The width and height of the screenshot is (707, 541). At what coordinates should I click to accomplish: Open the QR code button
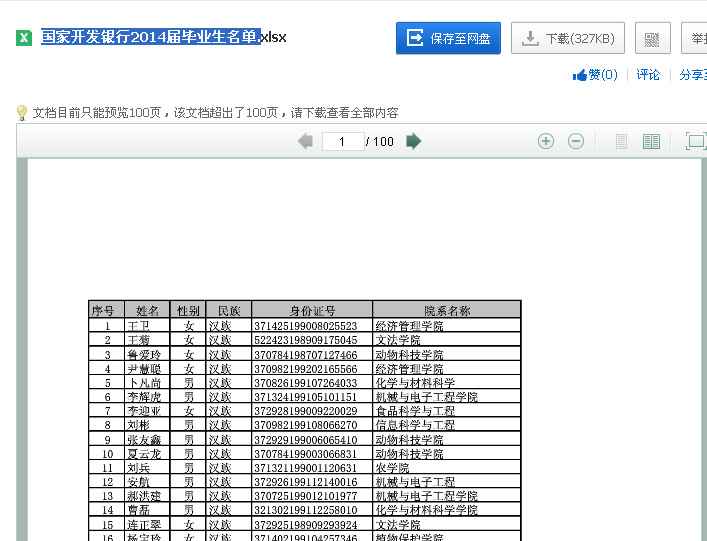[x=652, y=38]
